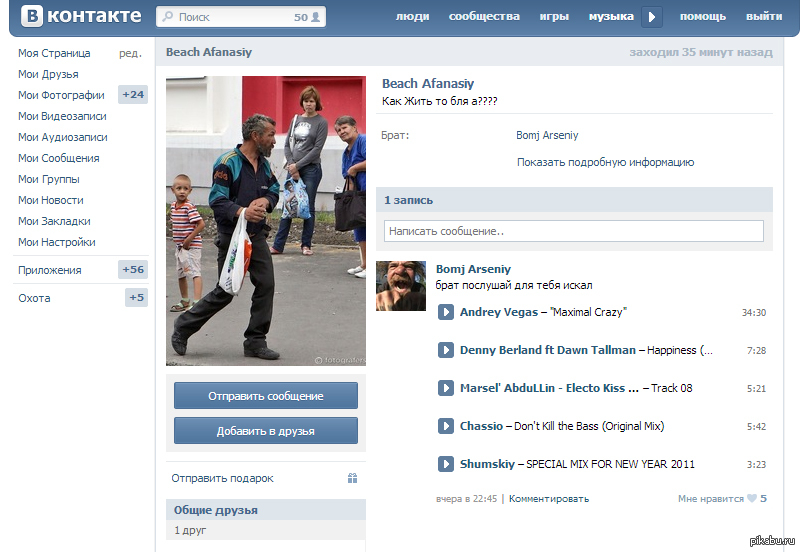Click the header music player play icon
The image size is (800, 552).
pyautogui.click(x=652, y=17)
